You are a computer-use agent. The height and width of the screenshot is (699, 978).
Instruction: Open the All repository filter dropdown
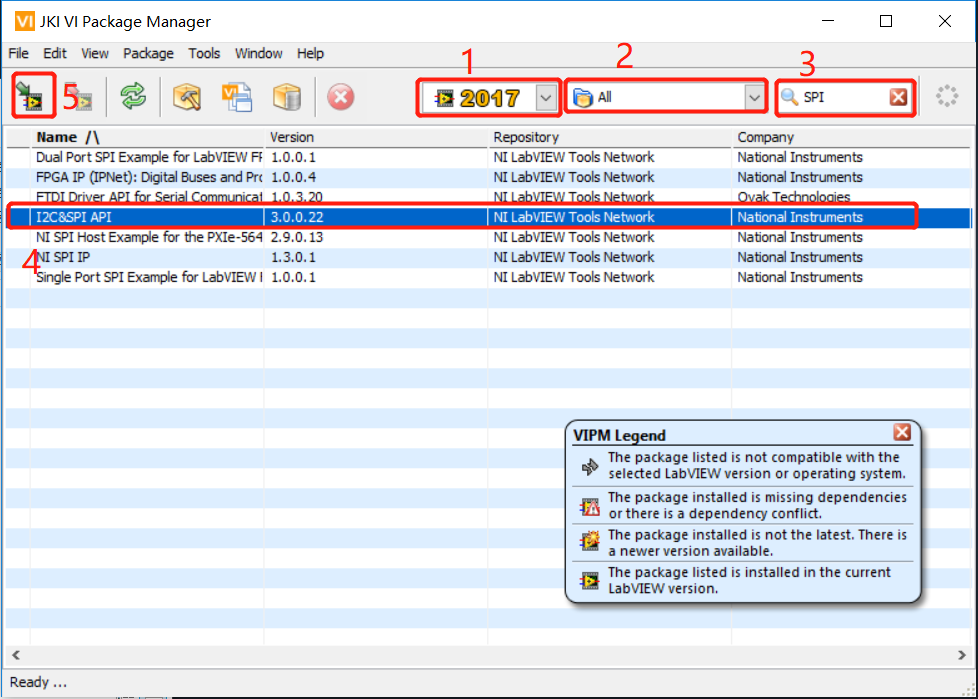click(754, 98)
